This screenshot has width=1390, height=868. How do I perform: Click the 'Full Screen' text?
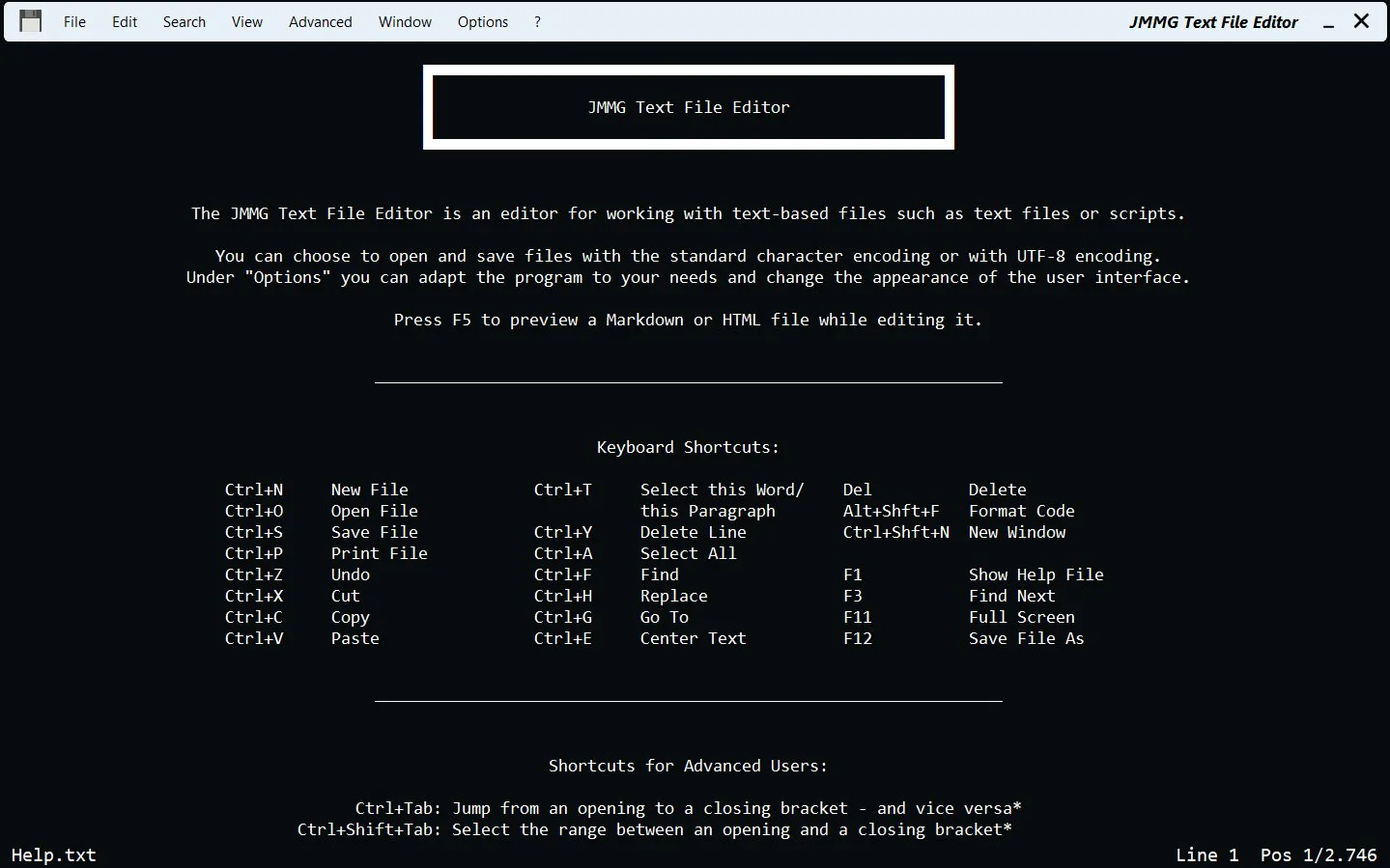coord(1022,617)
